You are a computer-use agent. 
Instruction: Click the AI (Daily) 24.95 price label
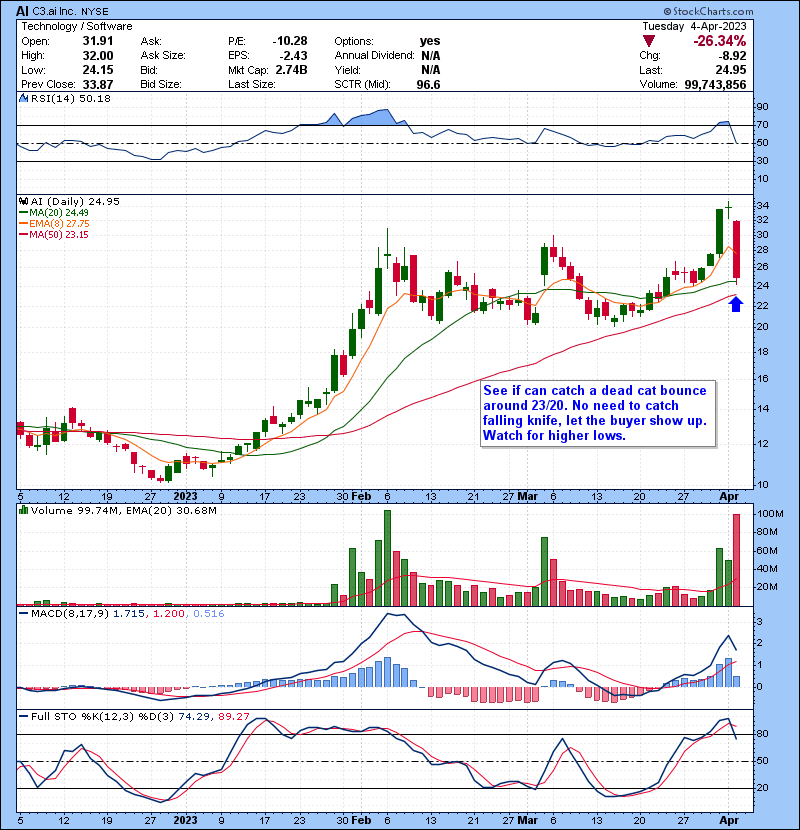pyautogui.click(x=75, y=202)
